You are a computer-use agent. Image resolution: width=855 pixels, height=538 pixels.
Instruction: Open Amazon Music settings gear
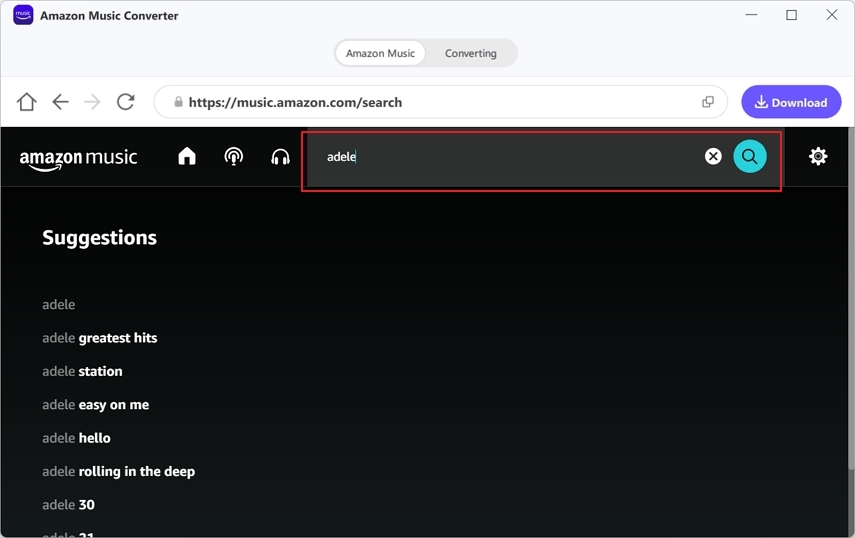(818, 156)
